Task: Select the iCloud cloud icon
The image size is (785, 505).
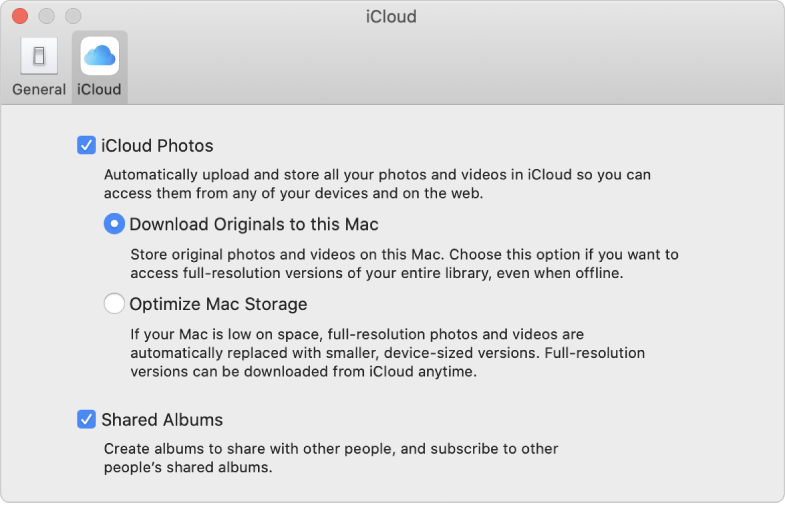Action: click(99, 56)
